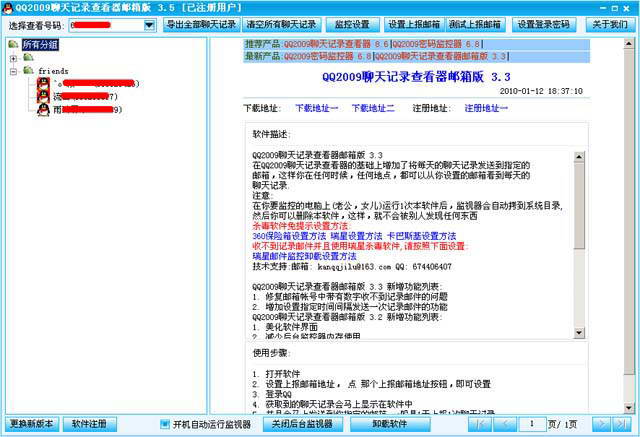Viewport: 640px width, 437px height.
Task: Click 下载地址一 download link
Action: (317, 109)
